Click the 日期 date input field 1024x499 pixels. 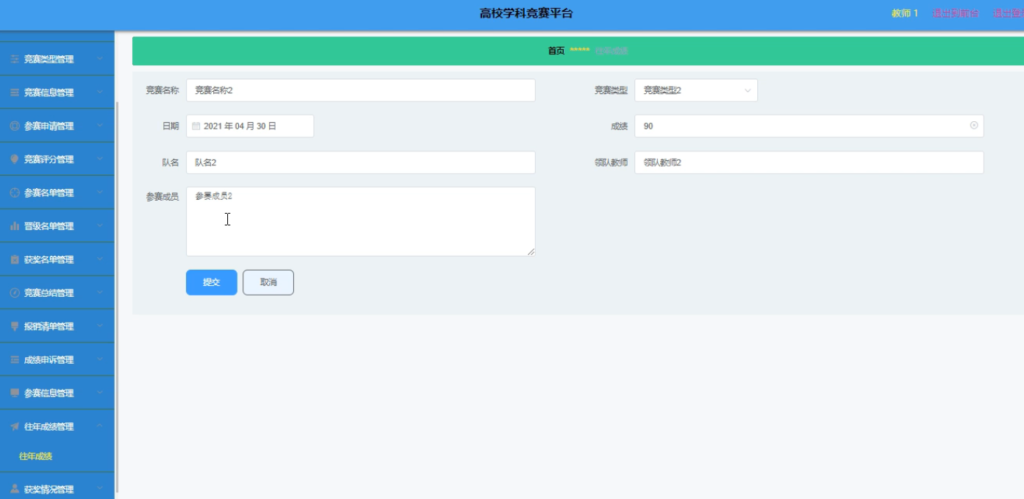pyautogui.click(x=250, y=126)
